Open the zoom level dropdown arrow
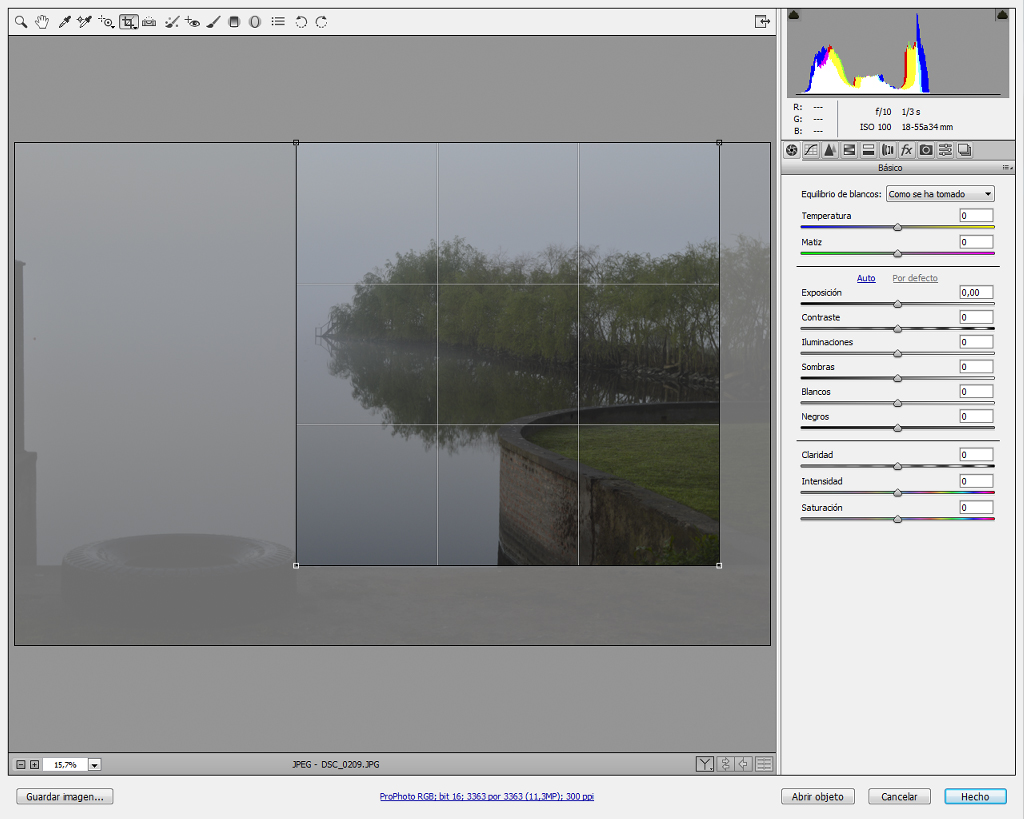This screenshot has height=819, width=1024. click(95, 765)
